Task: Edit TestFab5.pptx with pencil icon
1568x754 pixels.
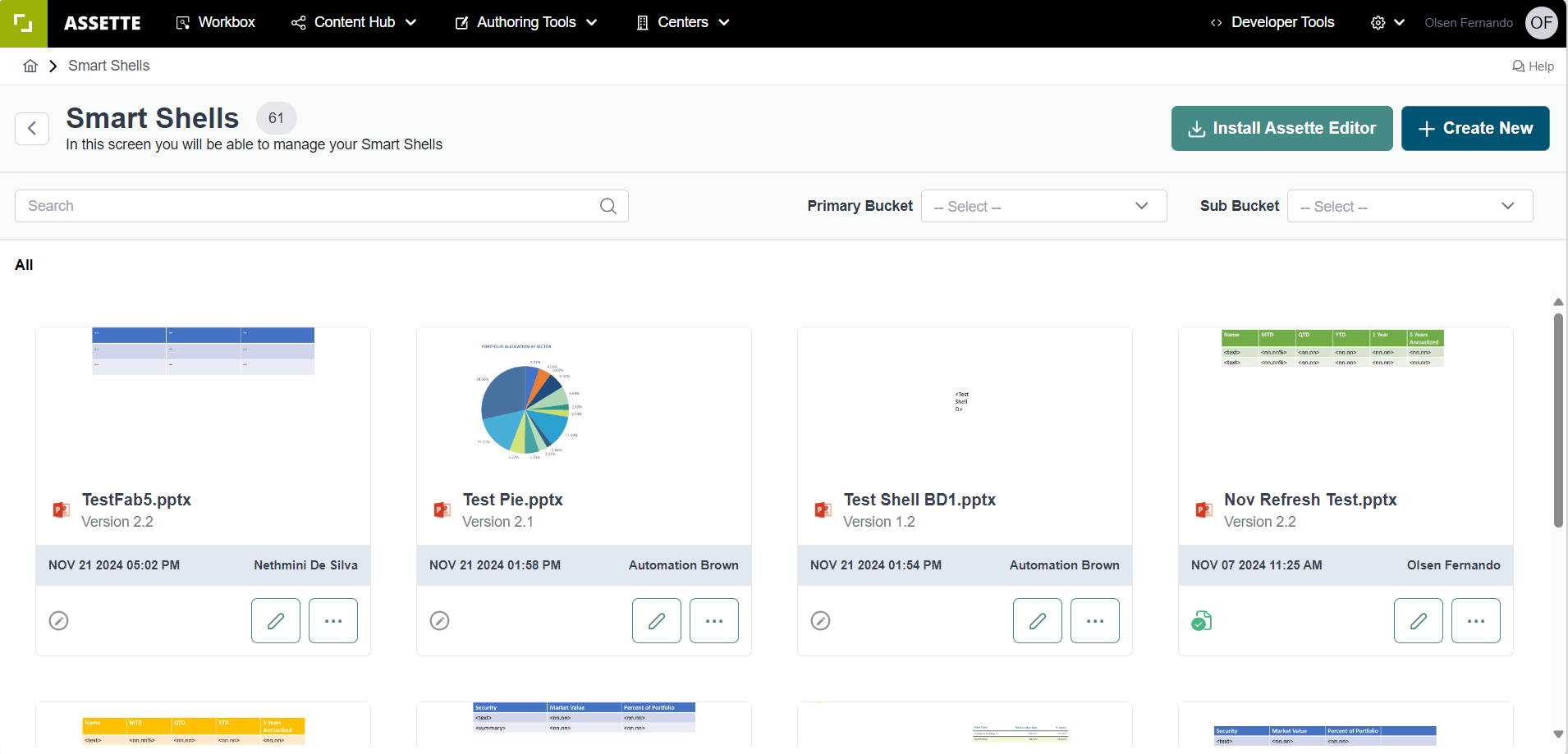Action: (x=276, y=620)
